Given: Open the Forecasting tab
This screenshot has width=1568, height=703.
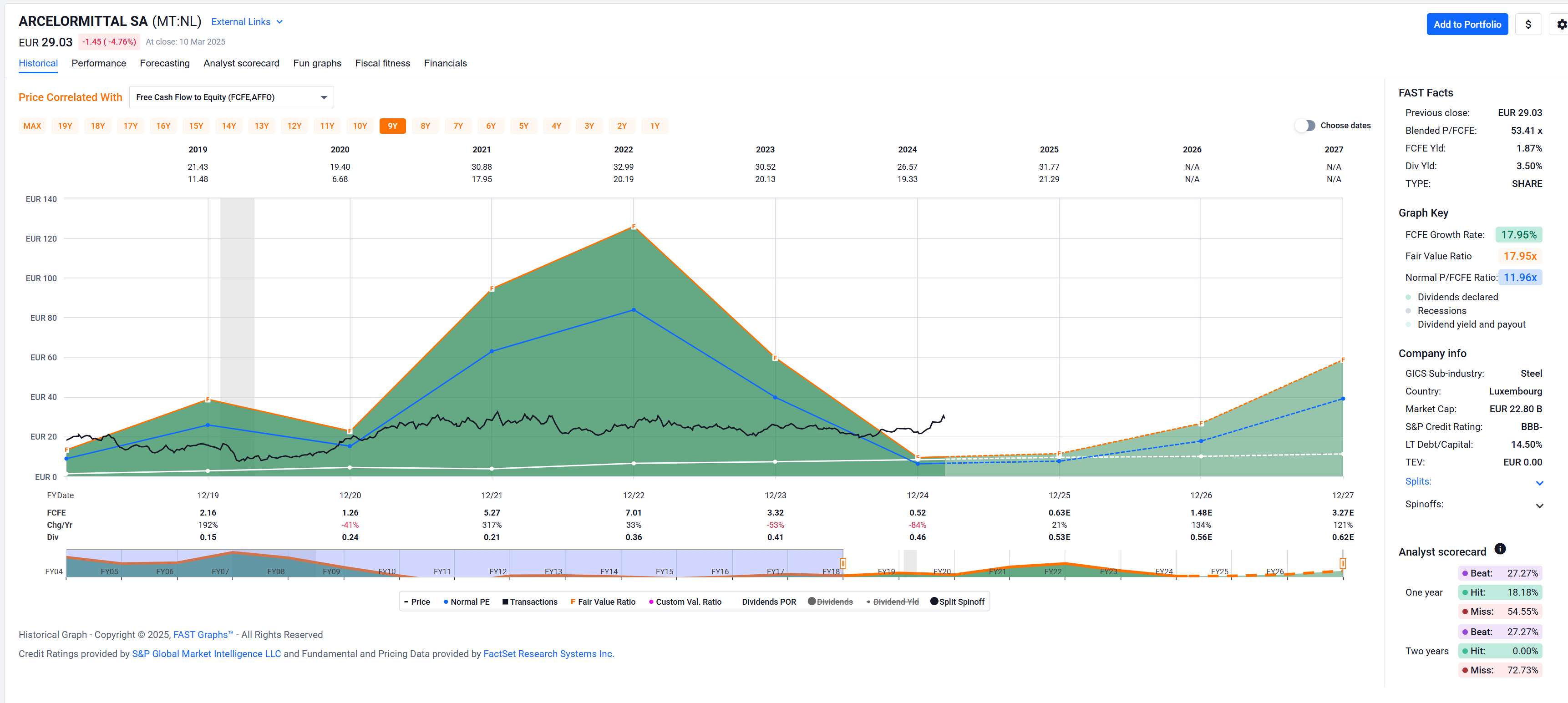Looking at the screenshot, I should 165,63.
